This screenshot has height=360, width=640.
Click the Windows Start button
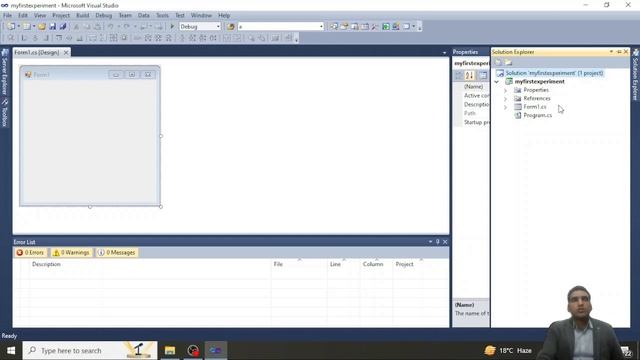click(11, 351)
